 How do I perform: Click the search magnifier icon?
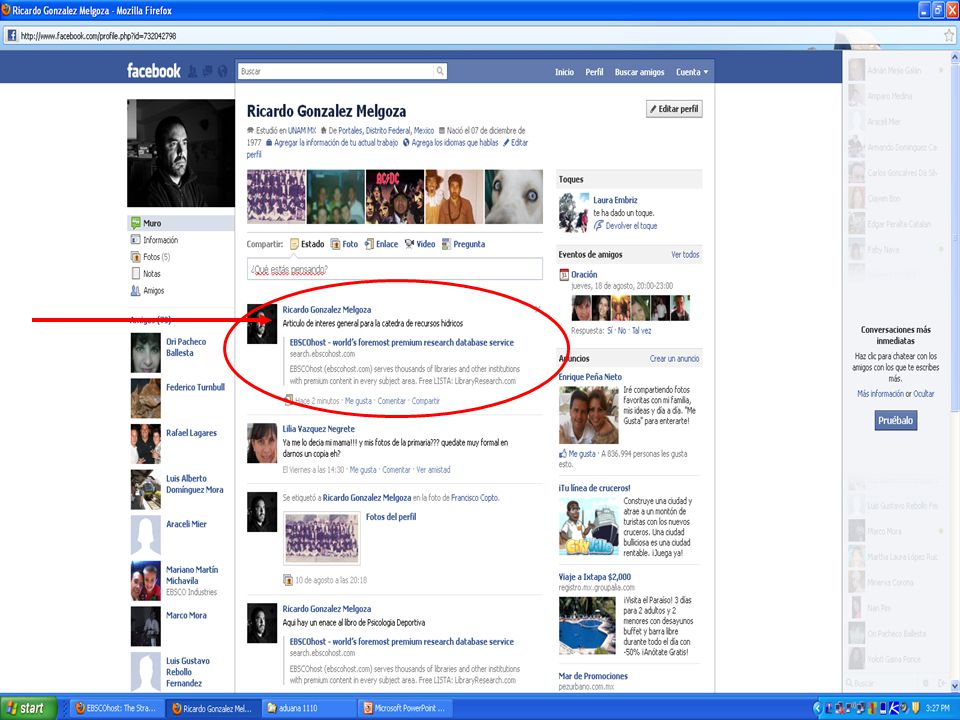point(440,72)
